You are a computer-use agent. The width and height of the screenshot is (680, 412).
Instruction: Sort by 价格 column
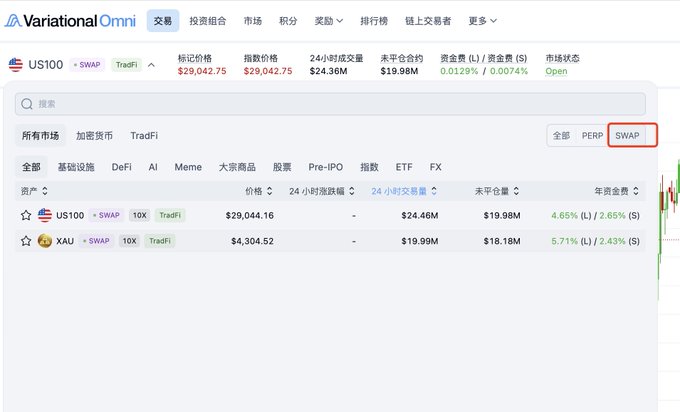(x=258, y=191)
